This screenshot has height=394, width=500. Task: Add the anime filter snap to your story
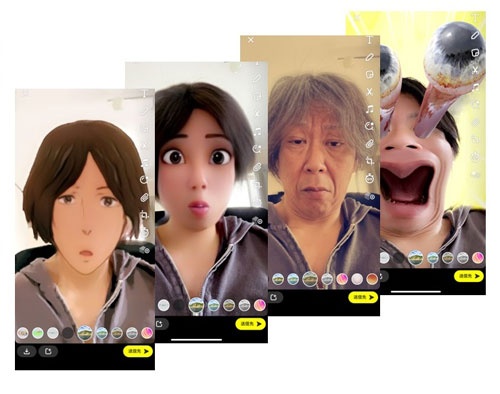click(x=48, y=351)
